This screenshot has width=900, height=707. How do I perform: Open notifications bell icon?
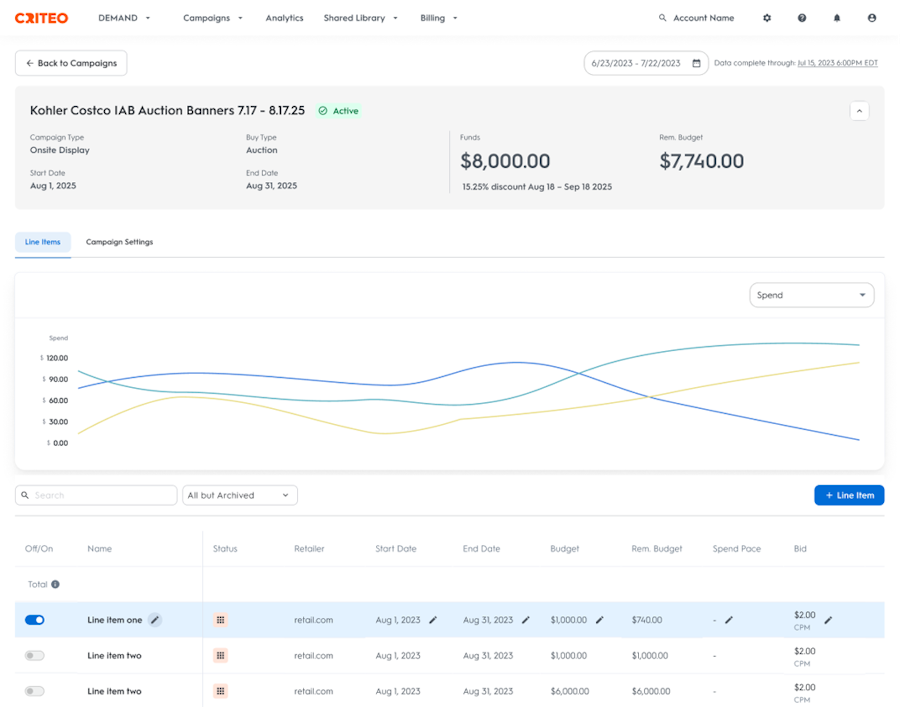837,18
